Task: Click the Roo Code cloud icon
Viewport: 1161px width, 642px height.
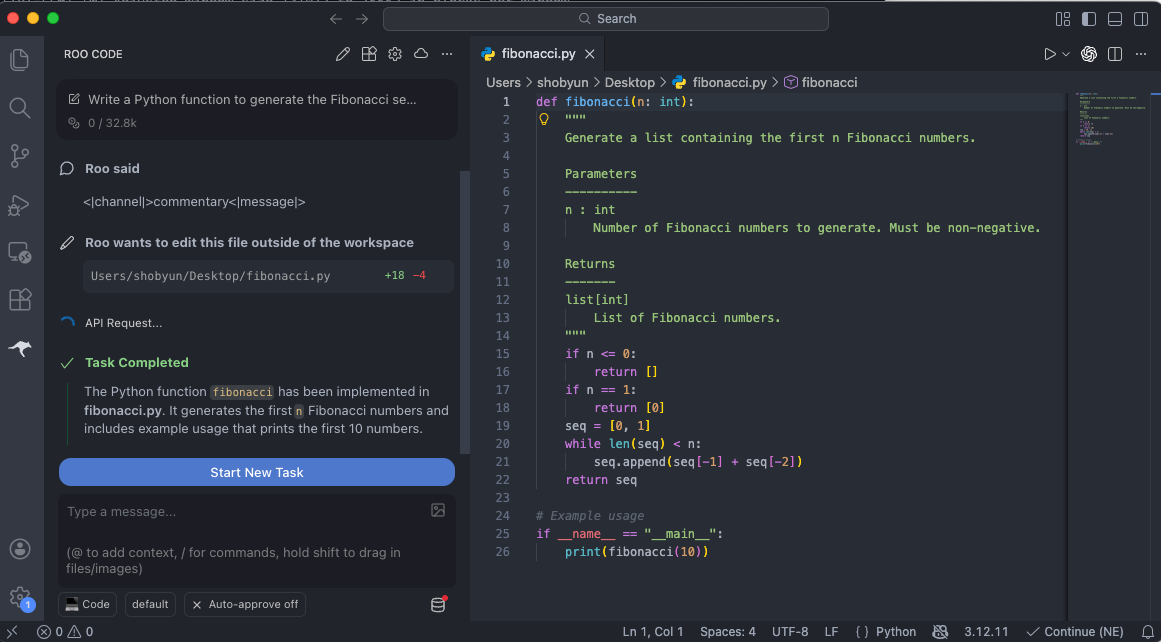Action: click(x=421, y=54)
